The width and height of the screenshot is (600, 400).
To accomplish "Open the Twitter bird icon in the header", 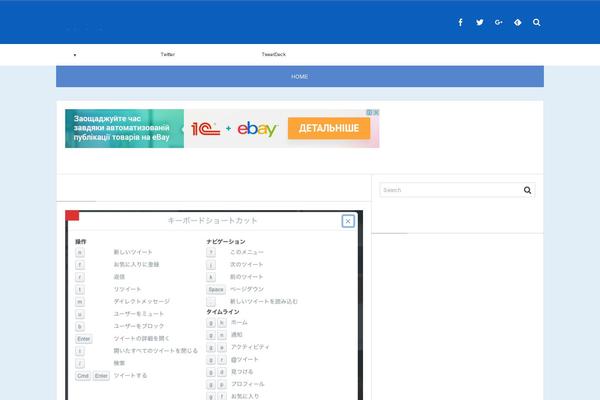I will click(x=479, y=22).
